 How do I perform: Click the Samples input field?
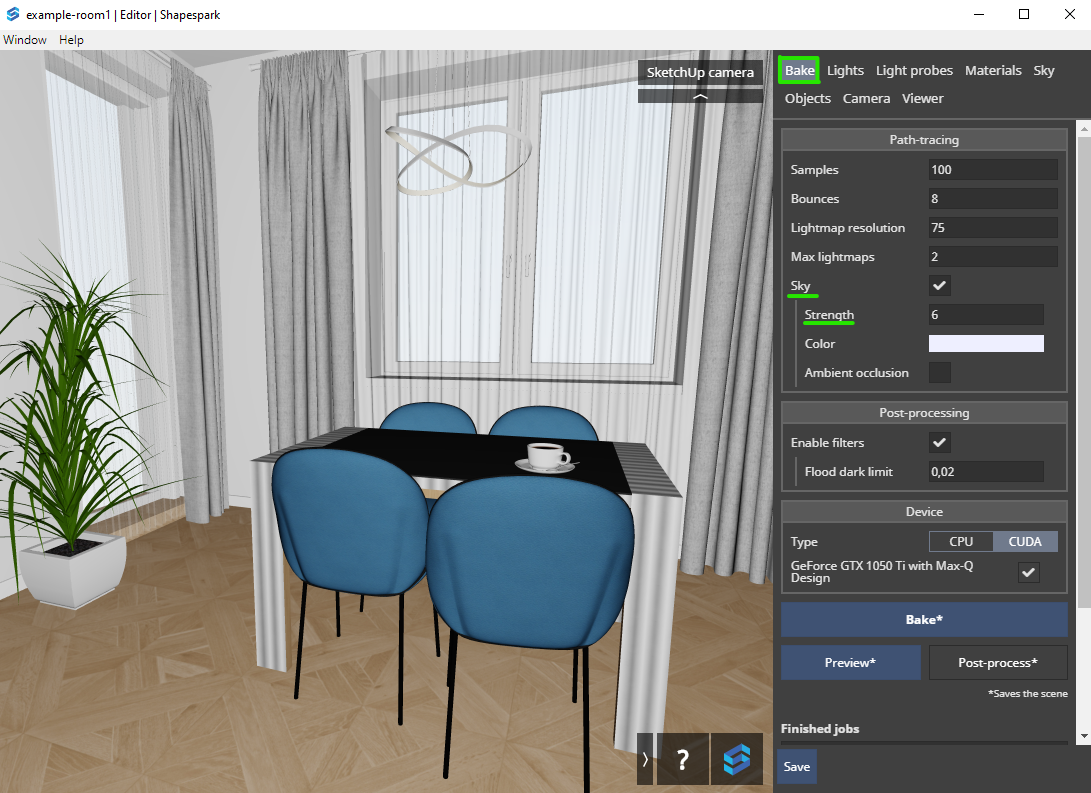[992, 170]
